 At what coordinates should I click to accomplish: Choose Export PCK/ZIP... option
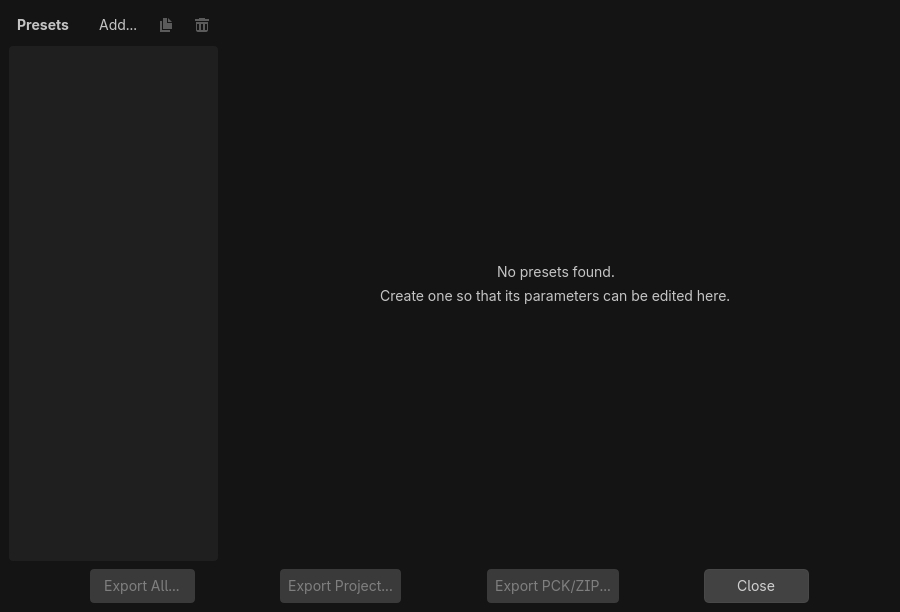point(552,585)
